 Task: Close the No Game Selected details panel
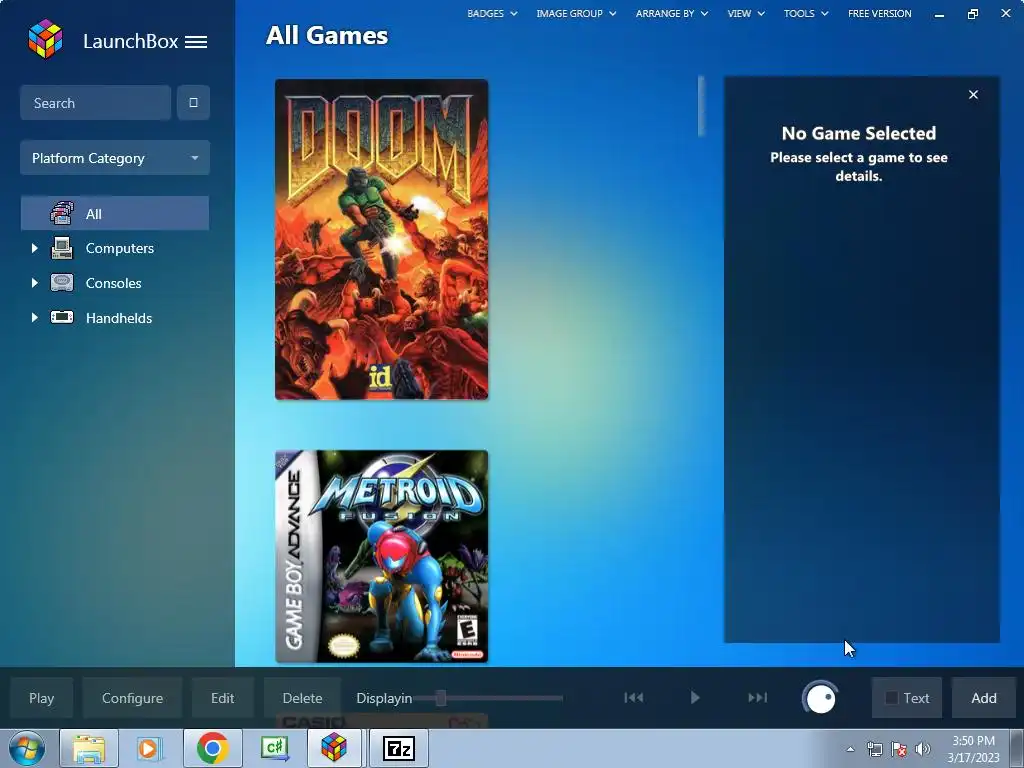(x=973, y=95)
